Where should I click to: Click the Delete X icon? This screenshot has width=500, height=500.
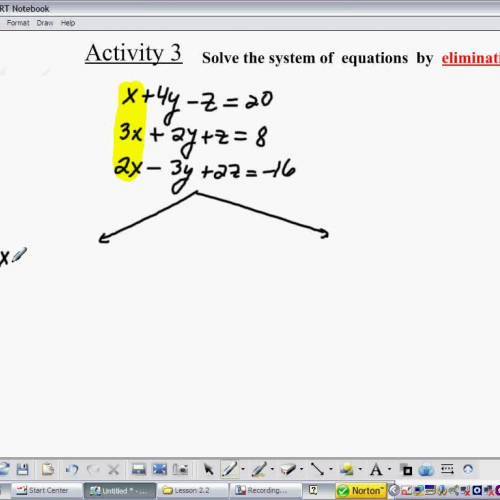pos(113,470)
